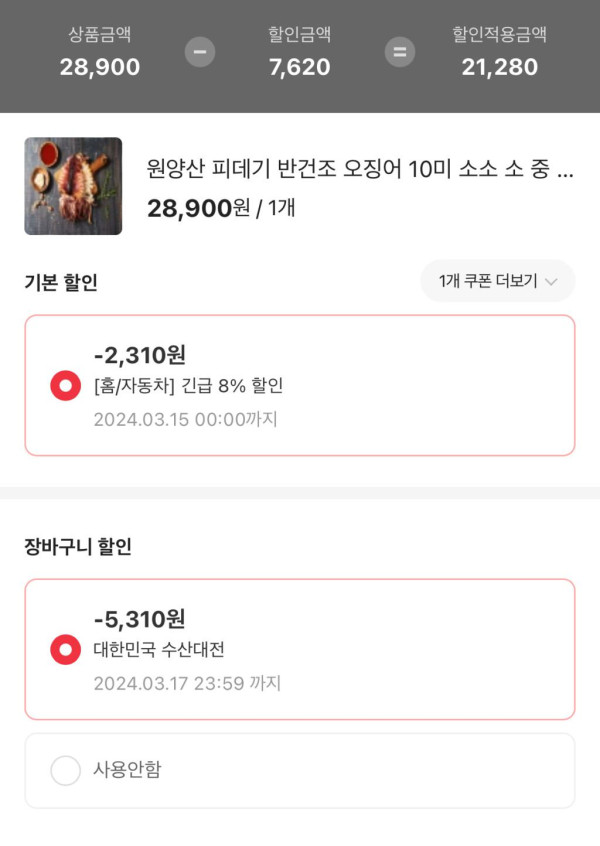Click the minus circle icon in summary
The width and height of the screenshot is (600, 846).
click(x=200, y=52)
